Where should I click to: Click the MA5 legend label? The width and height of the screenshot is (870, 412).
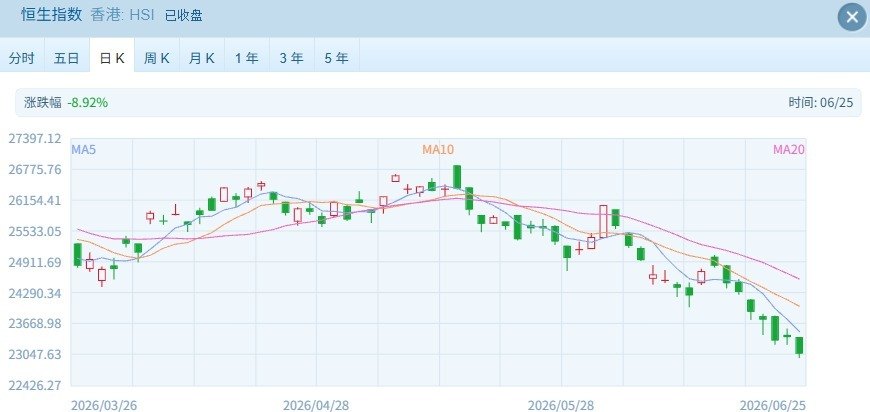point(84,149)
